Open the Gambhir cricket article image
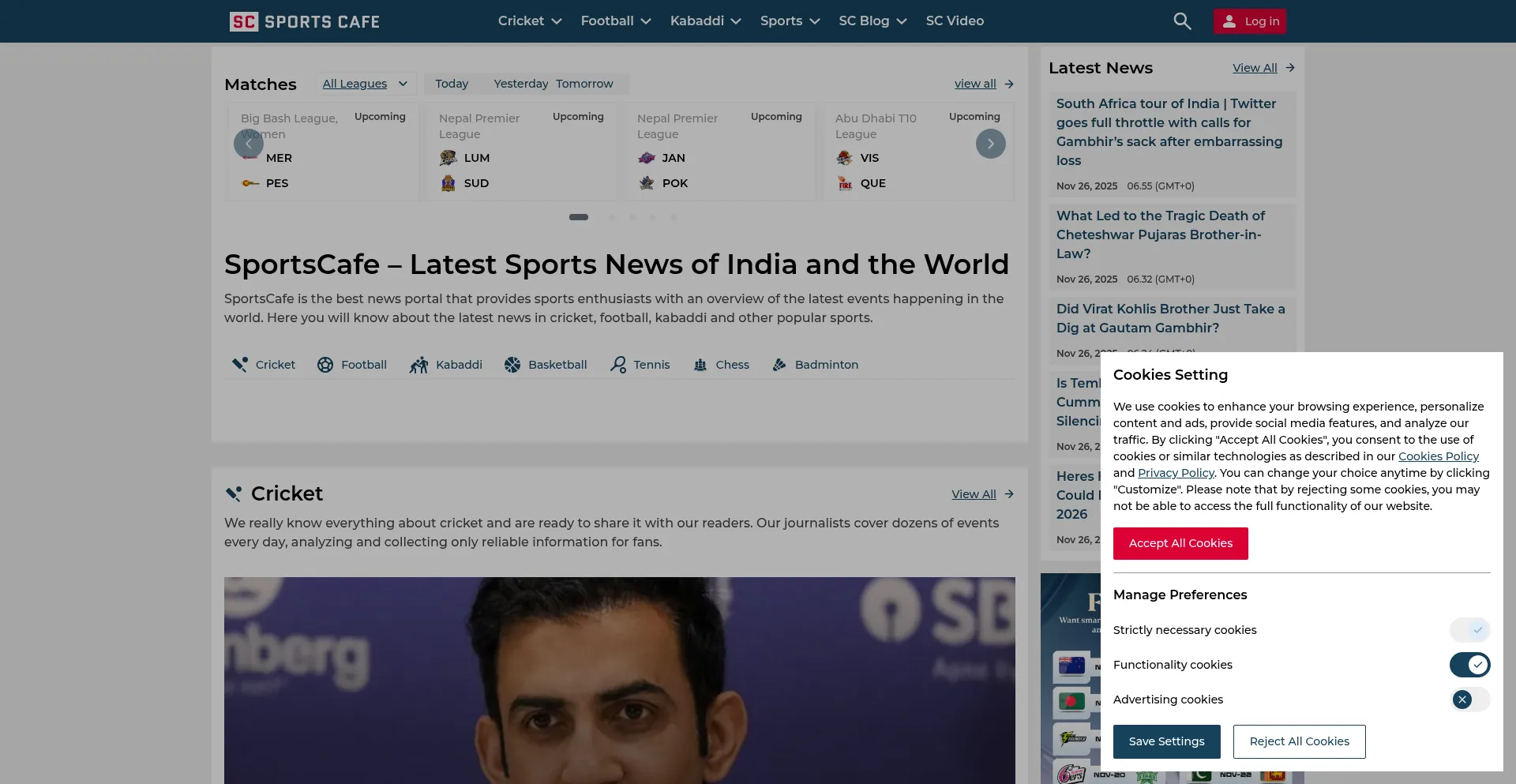1516x784 pixels. click(619, 679)
